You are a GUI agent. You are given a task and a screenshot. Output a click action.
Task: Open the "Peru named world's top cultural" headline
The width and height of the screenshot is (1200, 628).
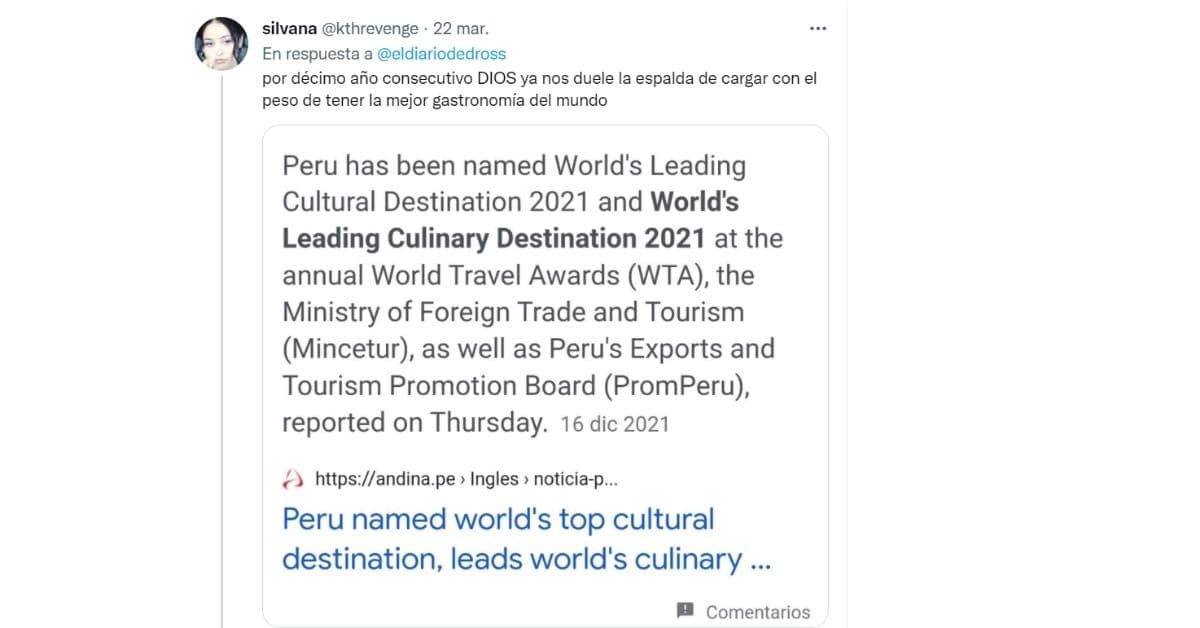point(498,520)
